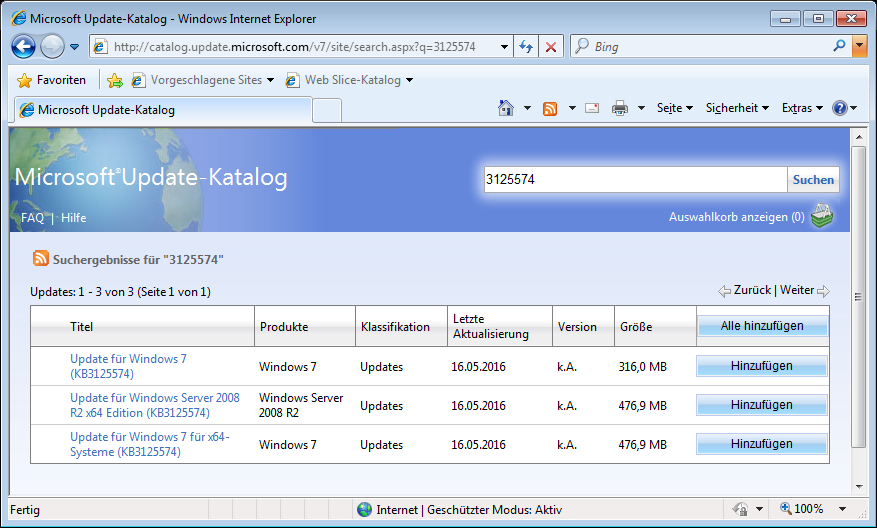Screen dimensions: 877x528
Task: Click the page scrollbar up arrow
Action: (x=859, y=137)
